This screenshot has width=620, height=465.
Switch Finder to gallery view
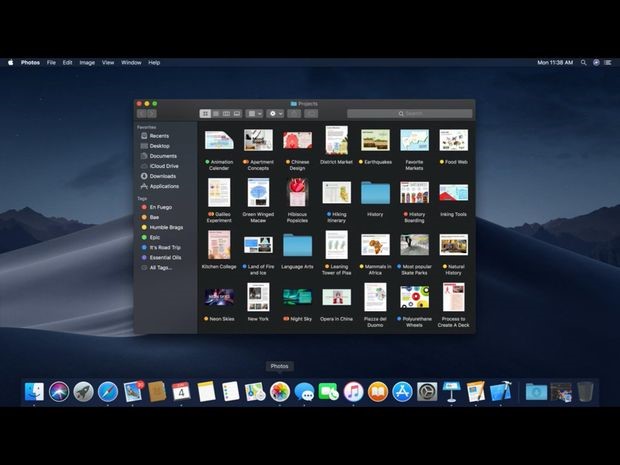(237, 114)
